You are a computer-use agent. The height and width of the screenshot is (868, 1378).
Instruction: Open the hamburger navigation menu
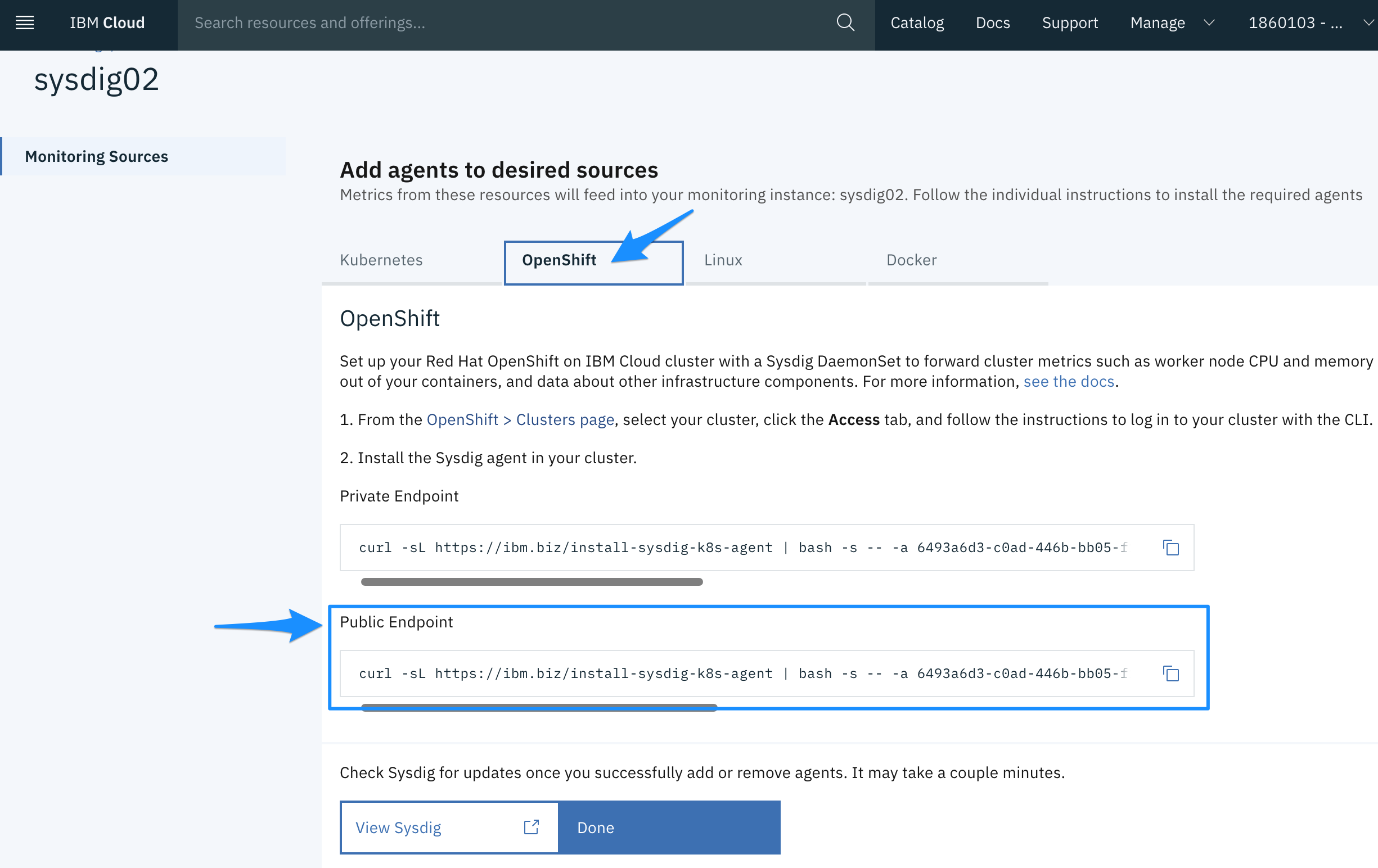point(25,23)
